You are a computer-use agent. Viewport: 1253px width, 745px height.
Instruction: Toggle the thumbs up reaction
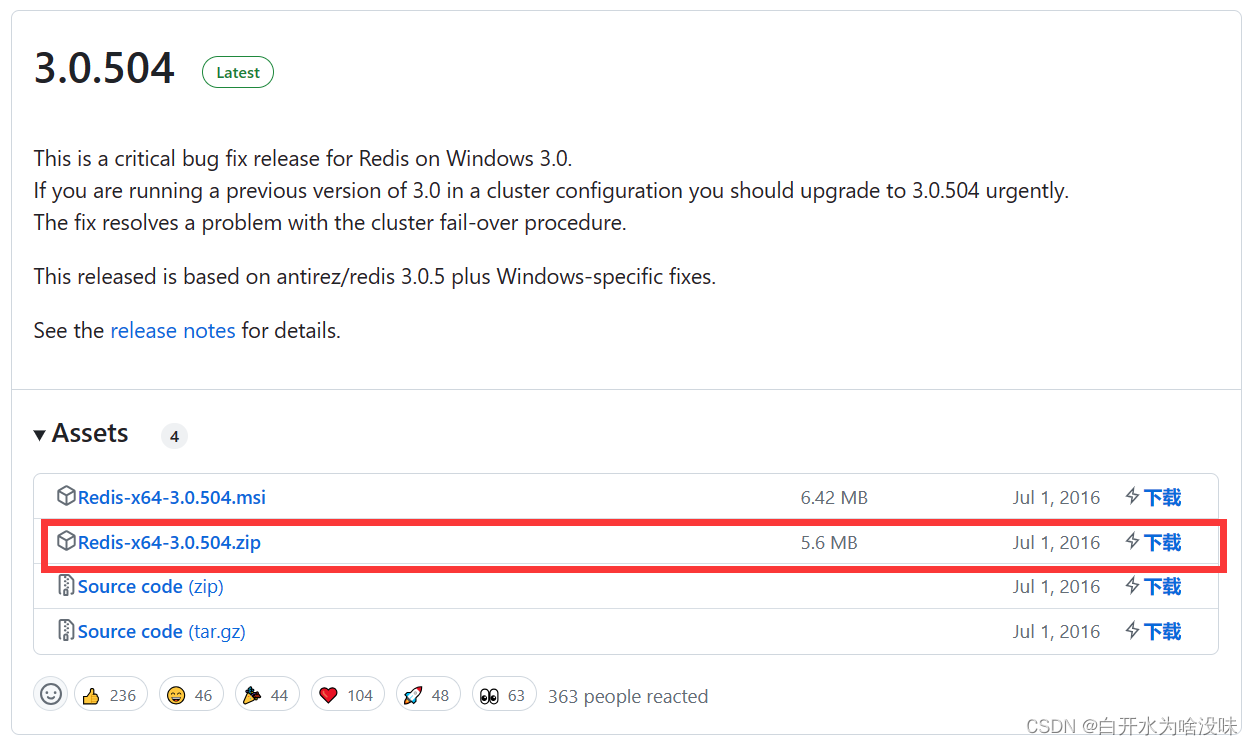[110, 693]
